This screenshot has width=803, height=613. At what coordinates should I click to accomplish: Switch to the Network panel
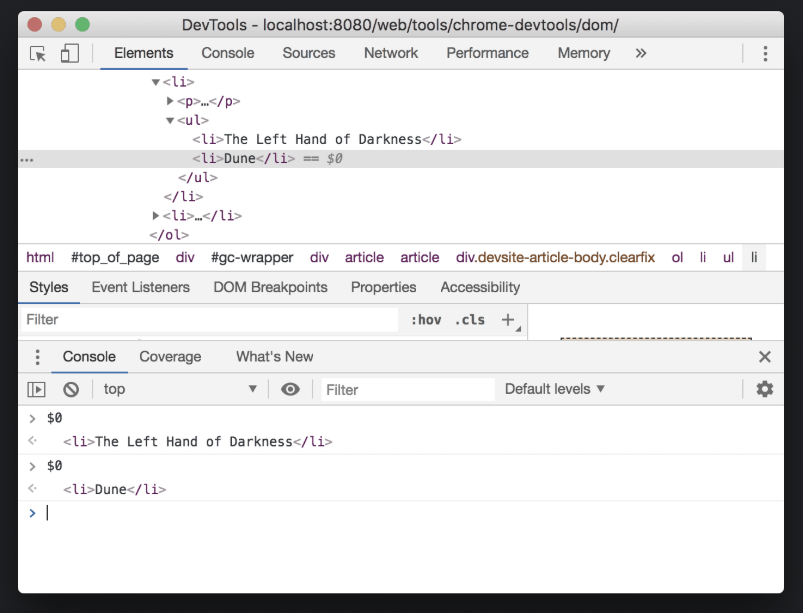click(390, 53)
